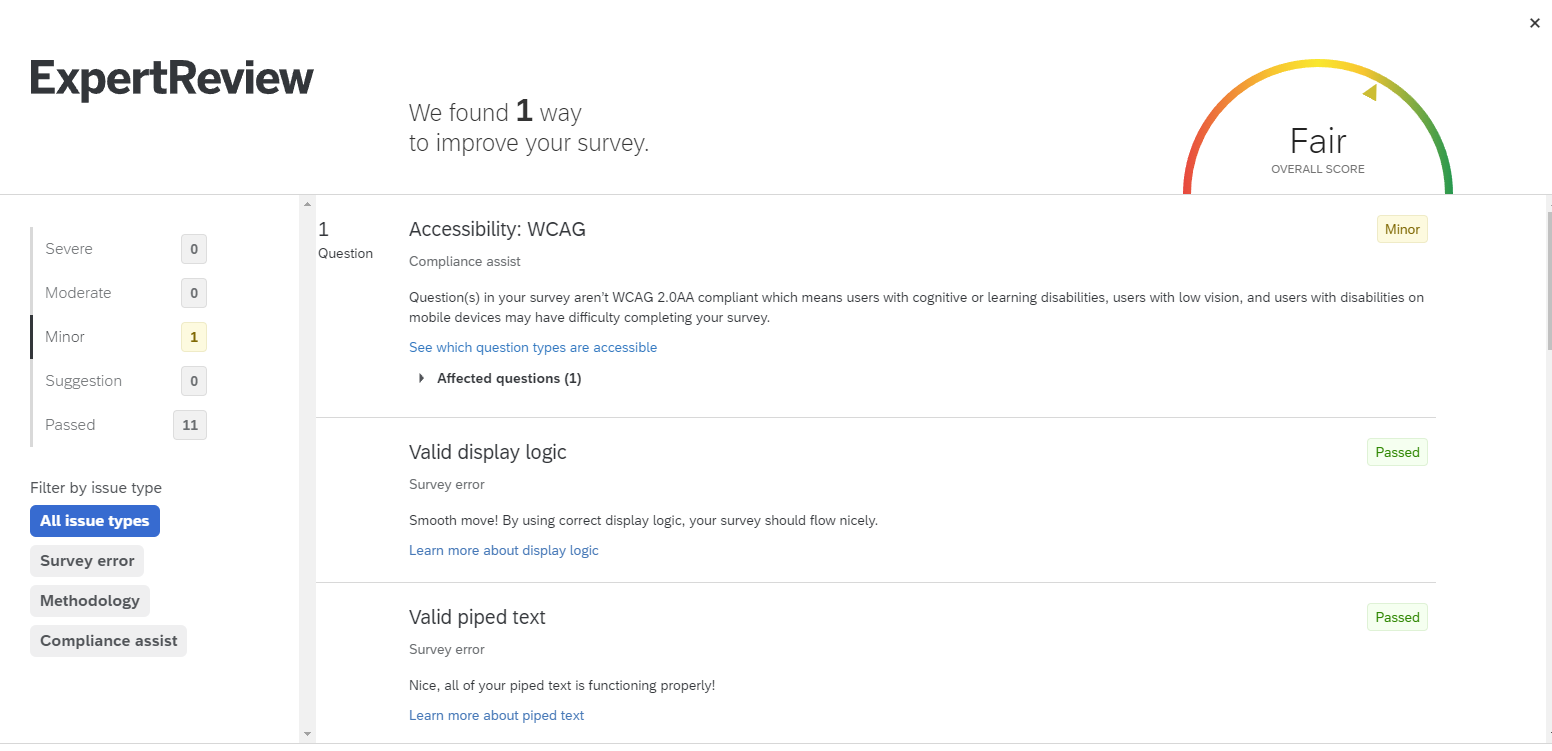Select the All issue types filter

[x=94, y=520]
